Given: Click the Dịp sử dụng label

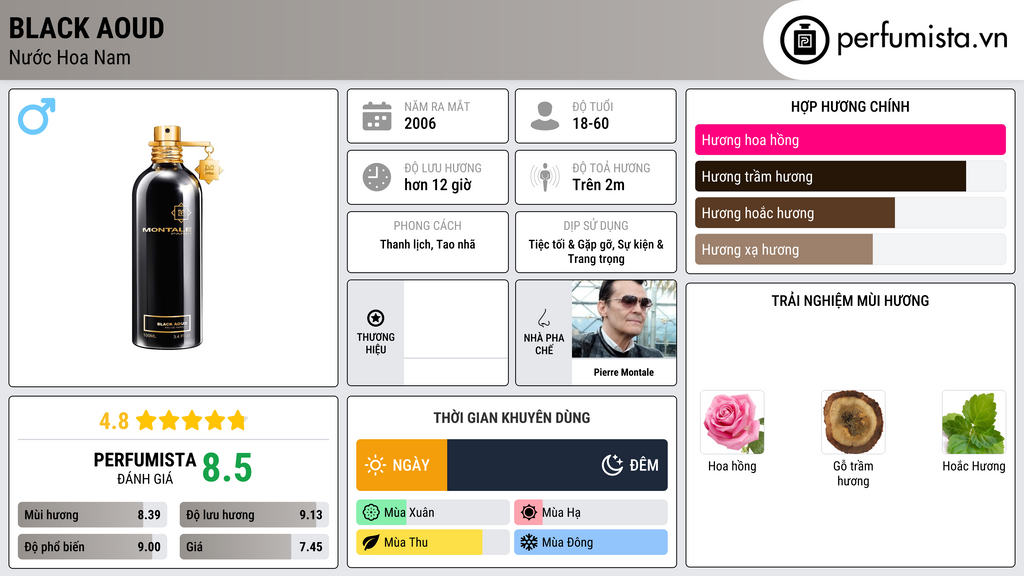Looking at the screenshot, I should 596,225.
